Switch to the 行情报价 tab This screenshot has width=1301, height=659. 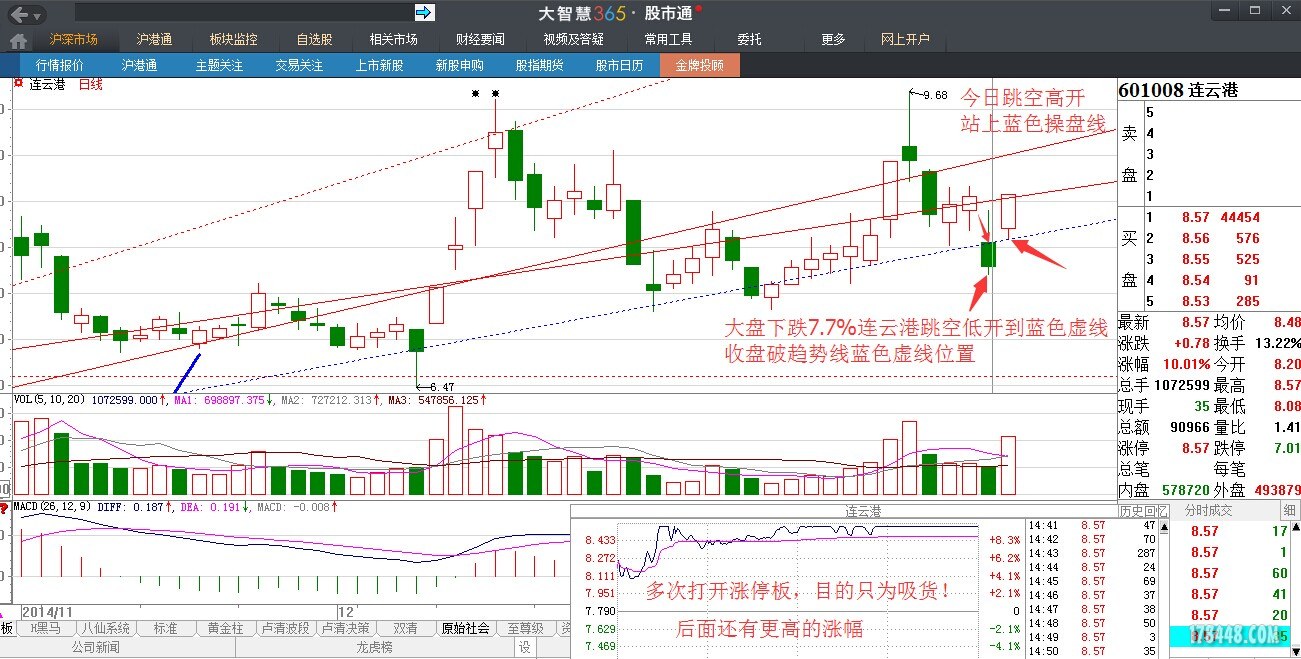(x=60, y=65)
